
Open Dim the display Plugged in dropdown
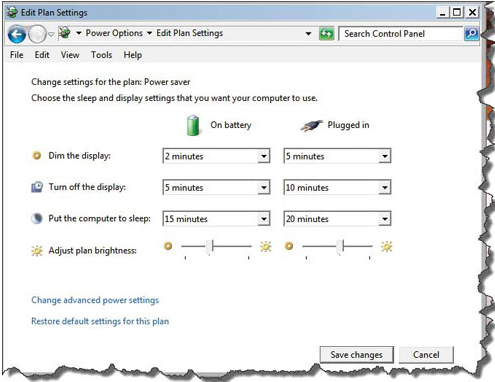tap(337, 156)
